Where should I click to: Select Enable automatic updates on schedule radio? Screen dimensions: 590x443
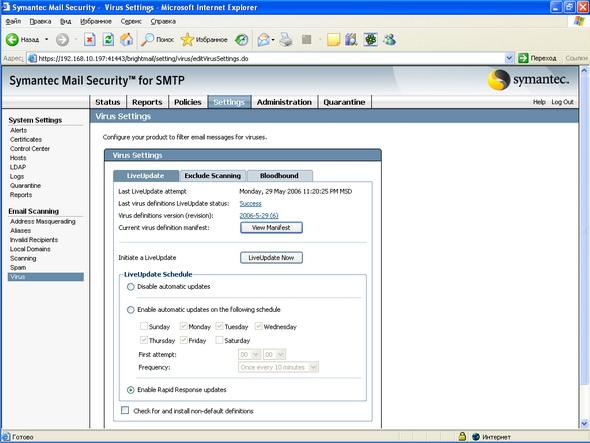click(x=131, y=310)
